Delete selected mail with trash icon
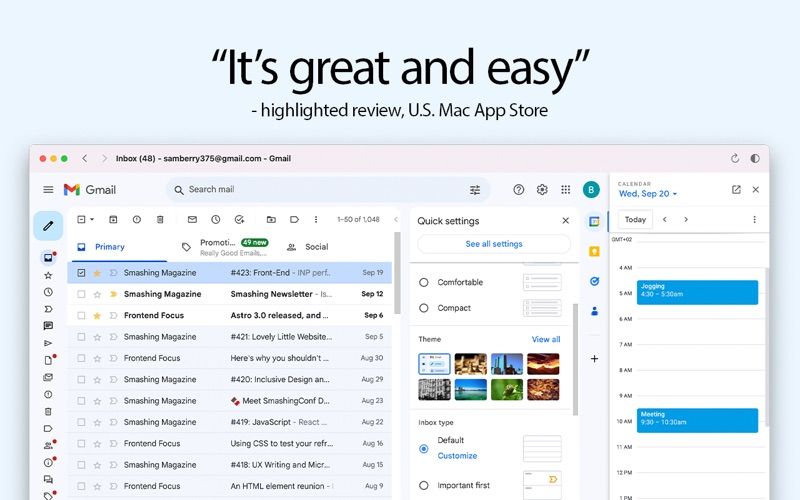 pos(160,219)
